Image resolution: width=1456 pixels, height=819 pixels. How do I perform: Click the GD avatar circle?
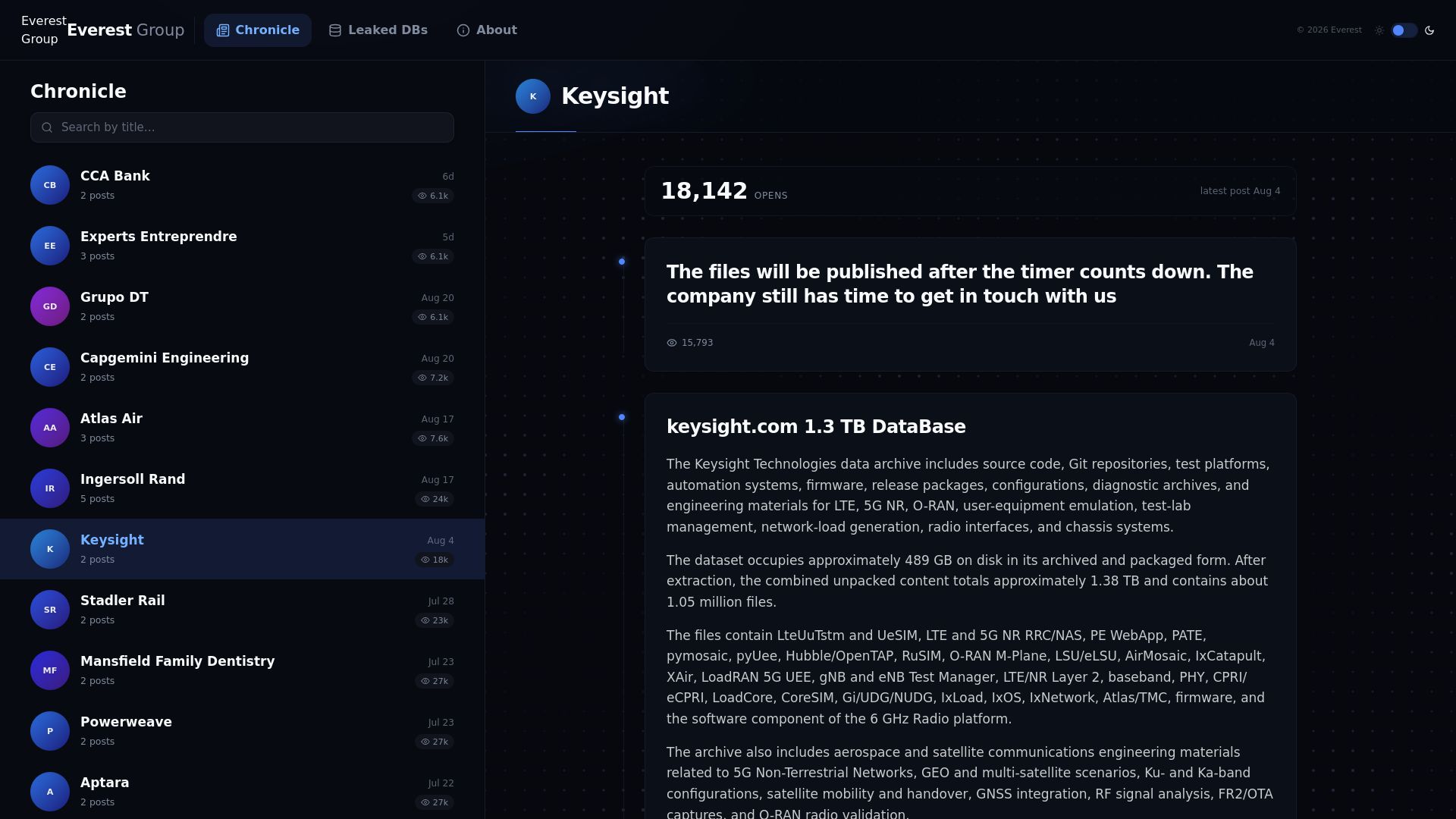coord(50,306)
